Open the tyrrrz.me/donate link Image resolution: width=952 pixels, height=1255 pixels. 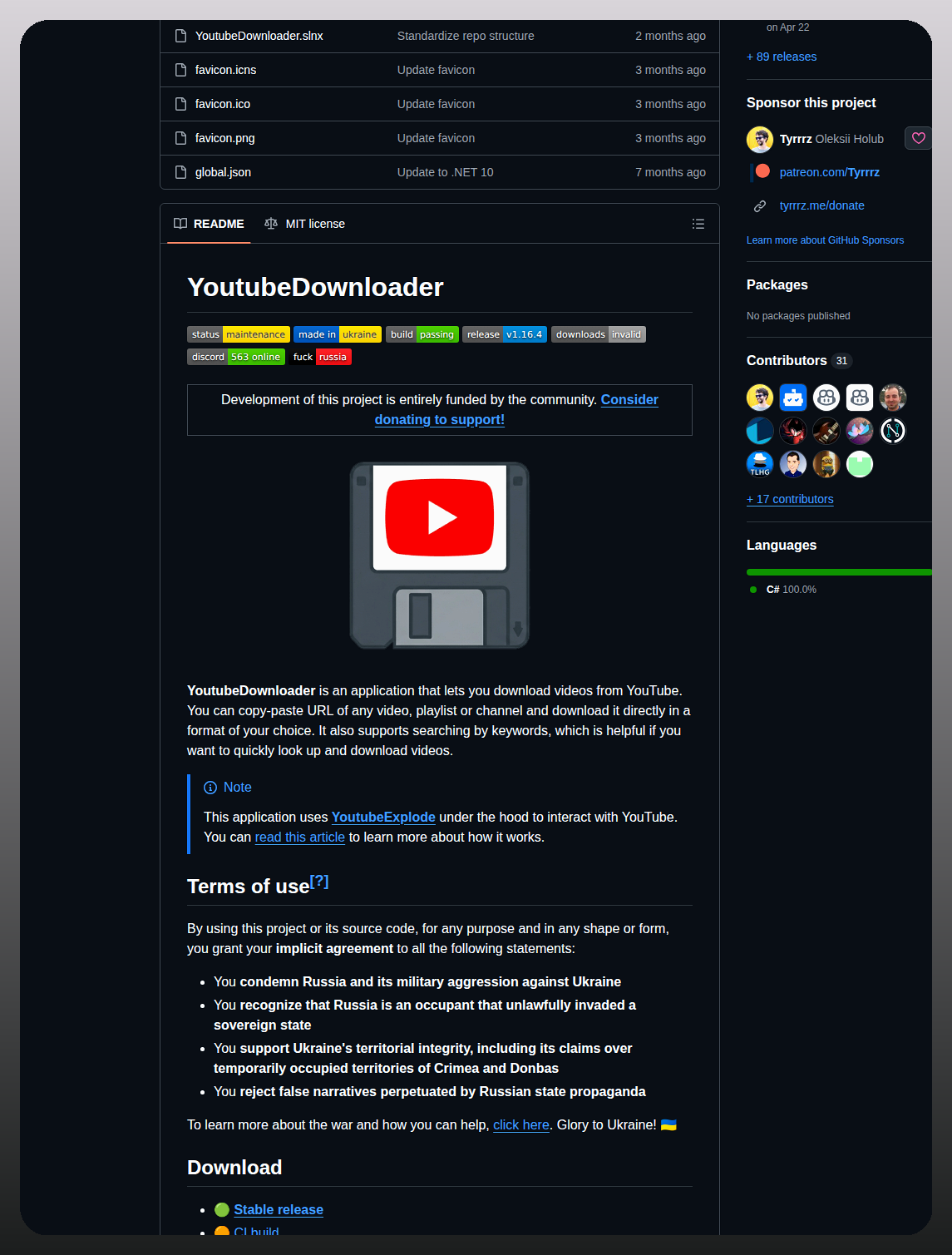tap(822, 205)
